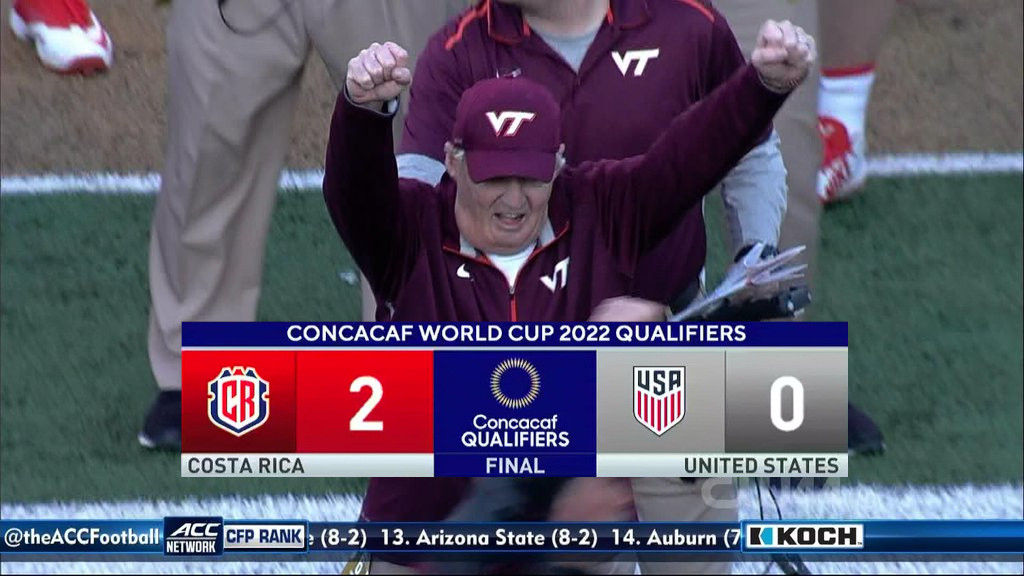The height and width of the screenshot is (576, 1024).
Task: Select Costa Rica's score of 2
Action: tap(366, 404)
